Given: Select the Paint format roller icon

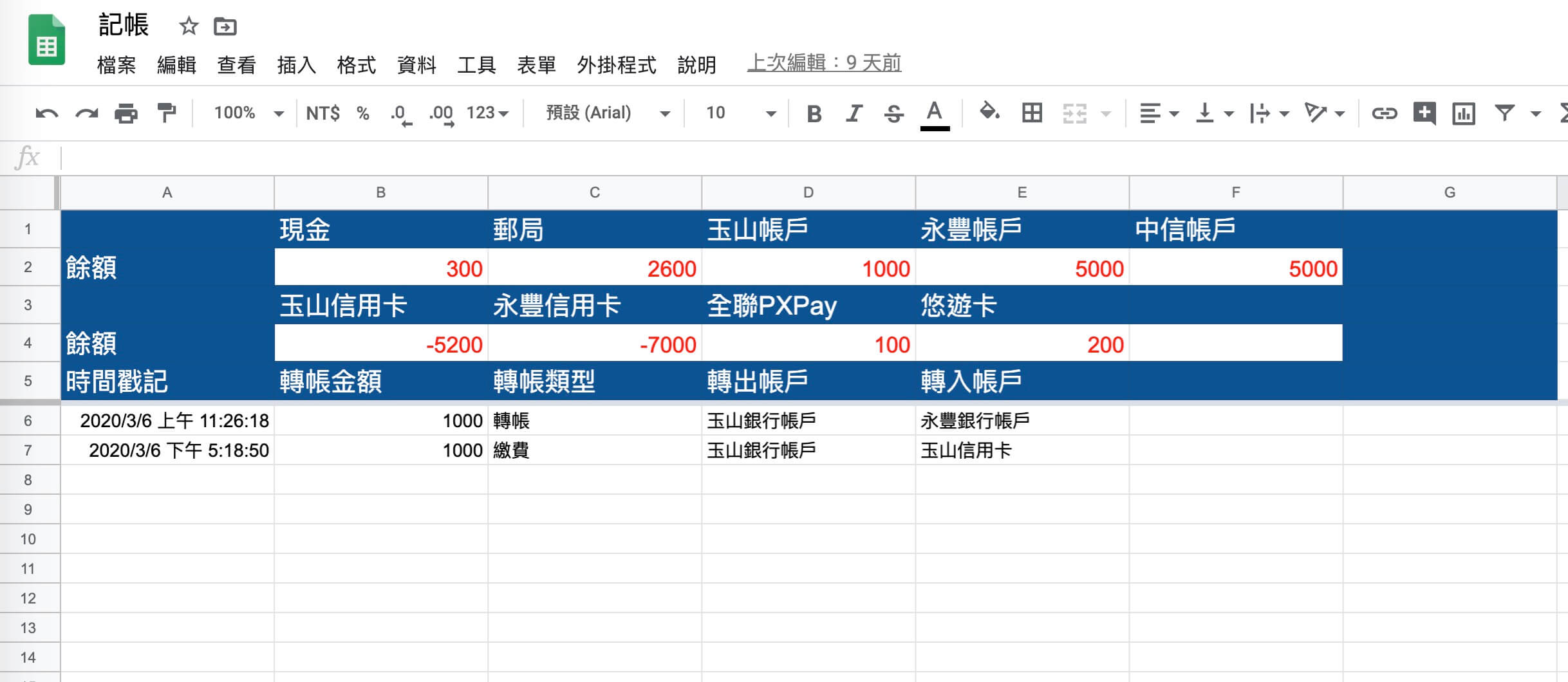Looking at the screenshot, I should (166, 113).
